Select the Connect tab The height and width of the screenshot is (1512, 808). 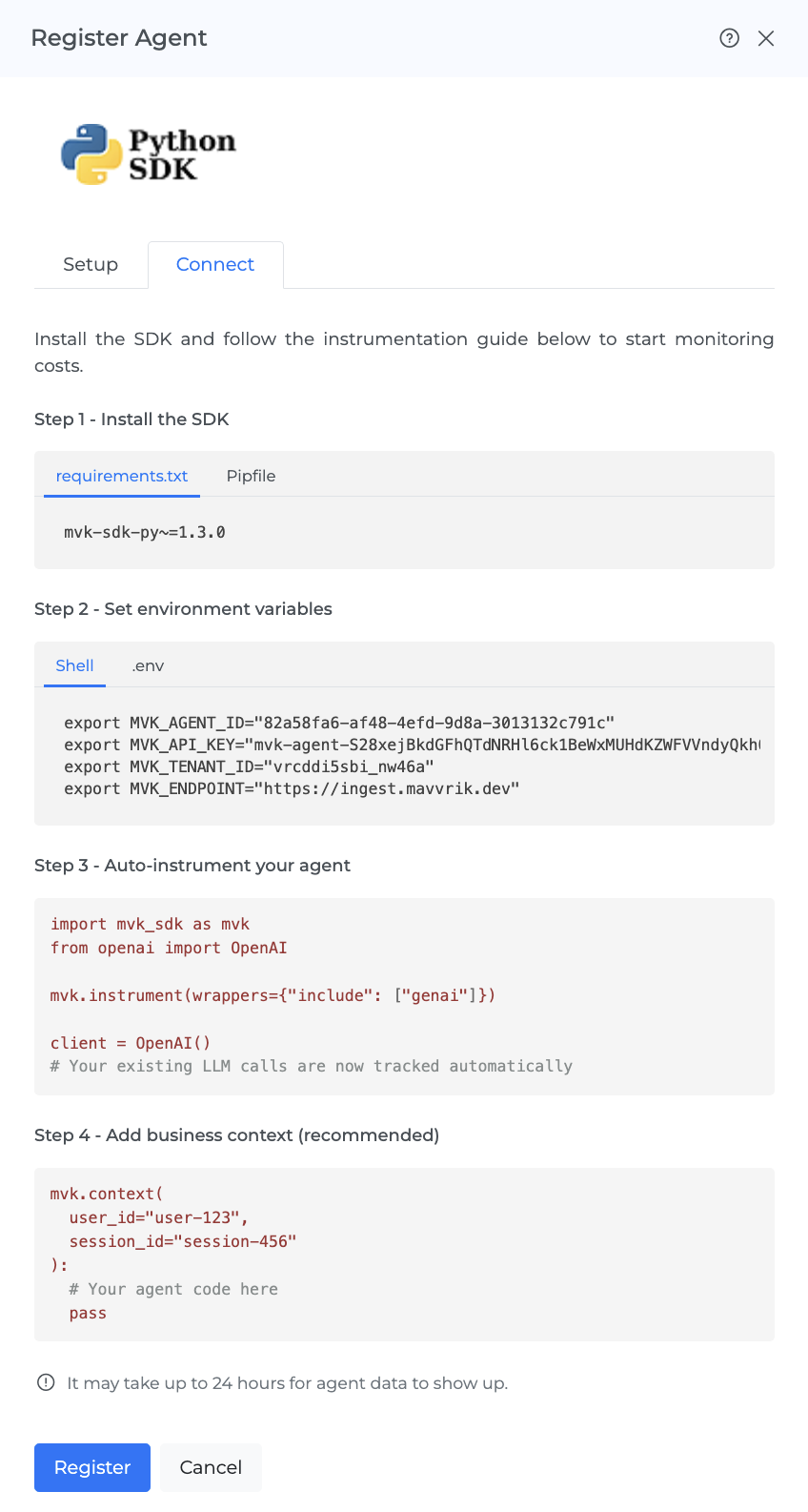coord(215,264)
